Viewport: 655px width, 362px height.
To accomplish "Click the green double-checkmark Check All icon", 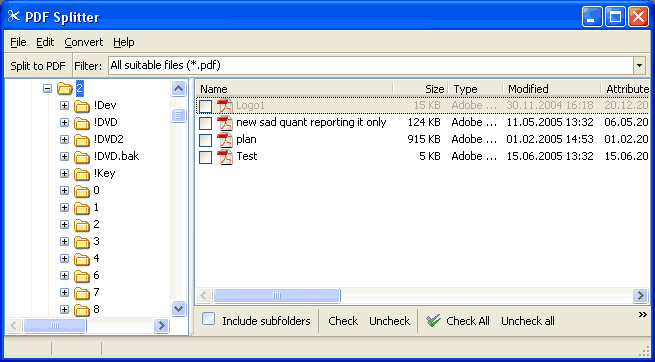I will pos(434,321).
